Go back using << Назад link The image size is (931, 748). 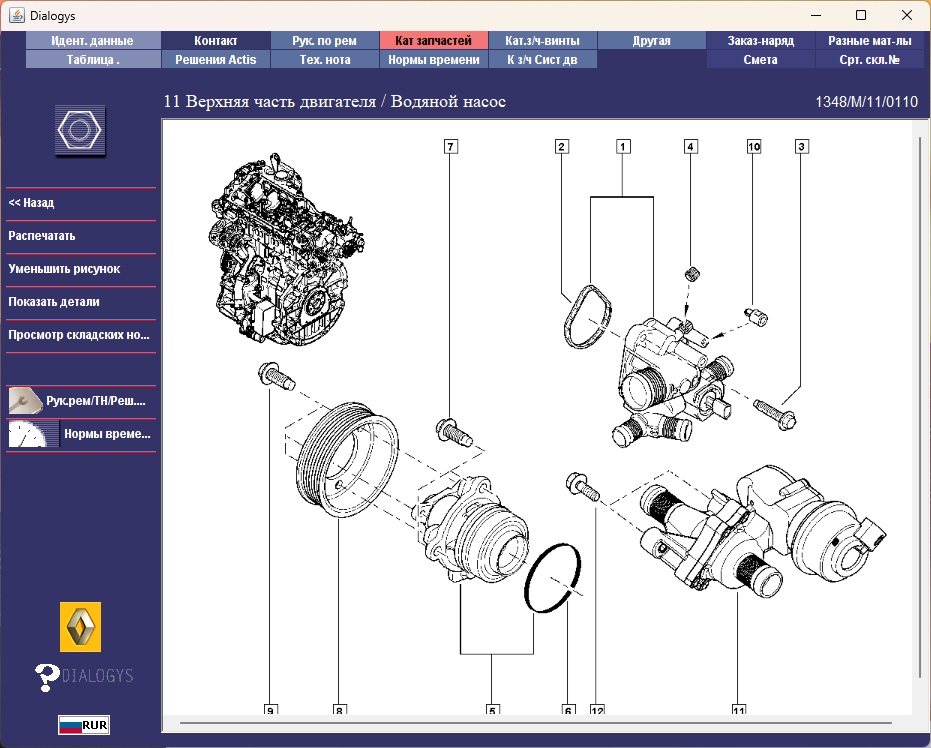click(x=31, y=203)
